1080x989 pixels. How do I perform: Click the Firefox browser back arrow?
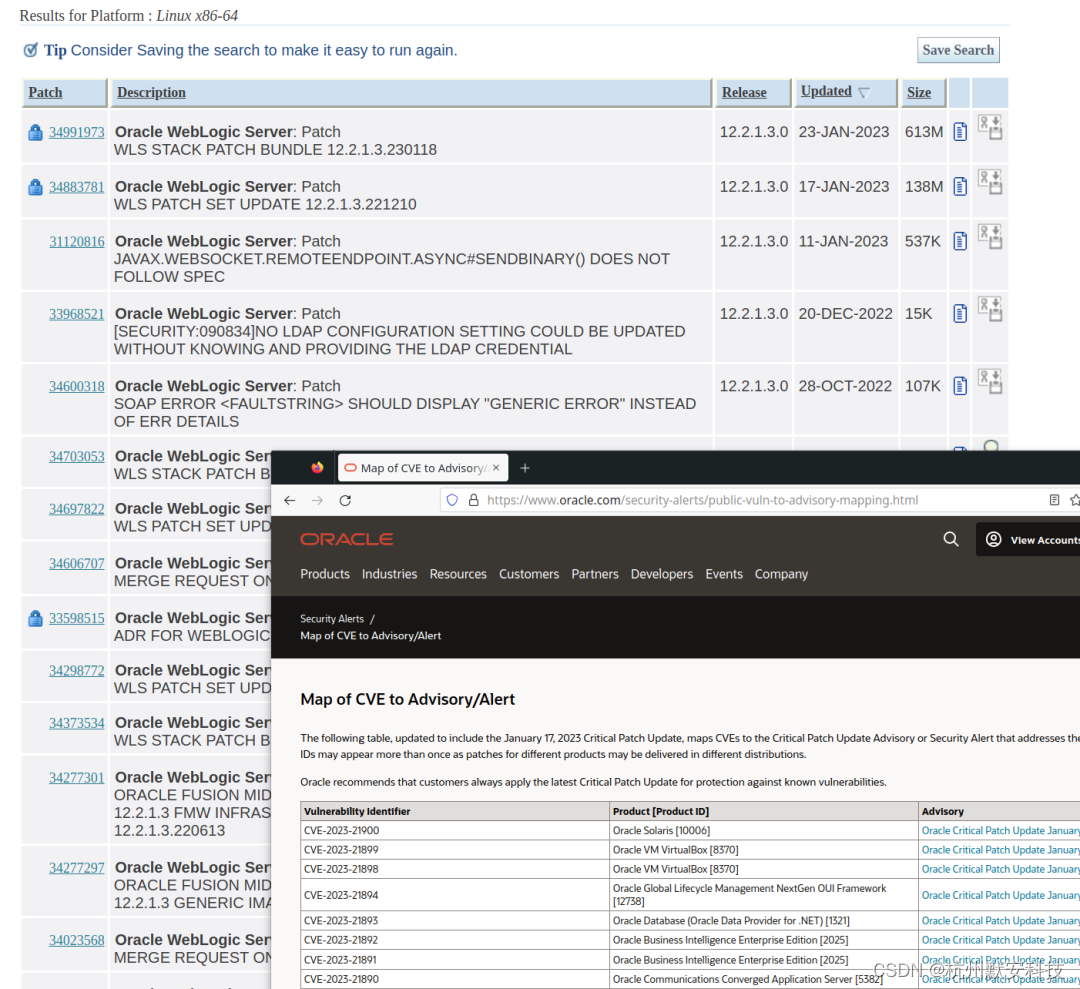(x=289, y=501)
